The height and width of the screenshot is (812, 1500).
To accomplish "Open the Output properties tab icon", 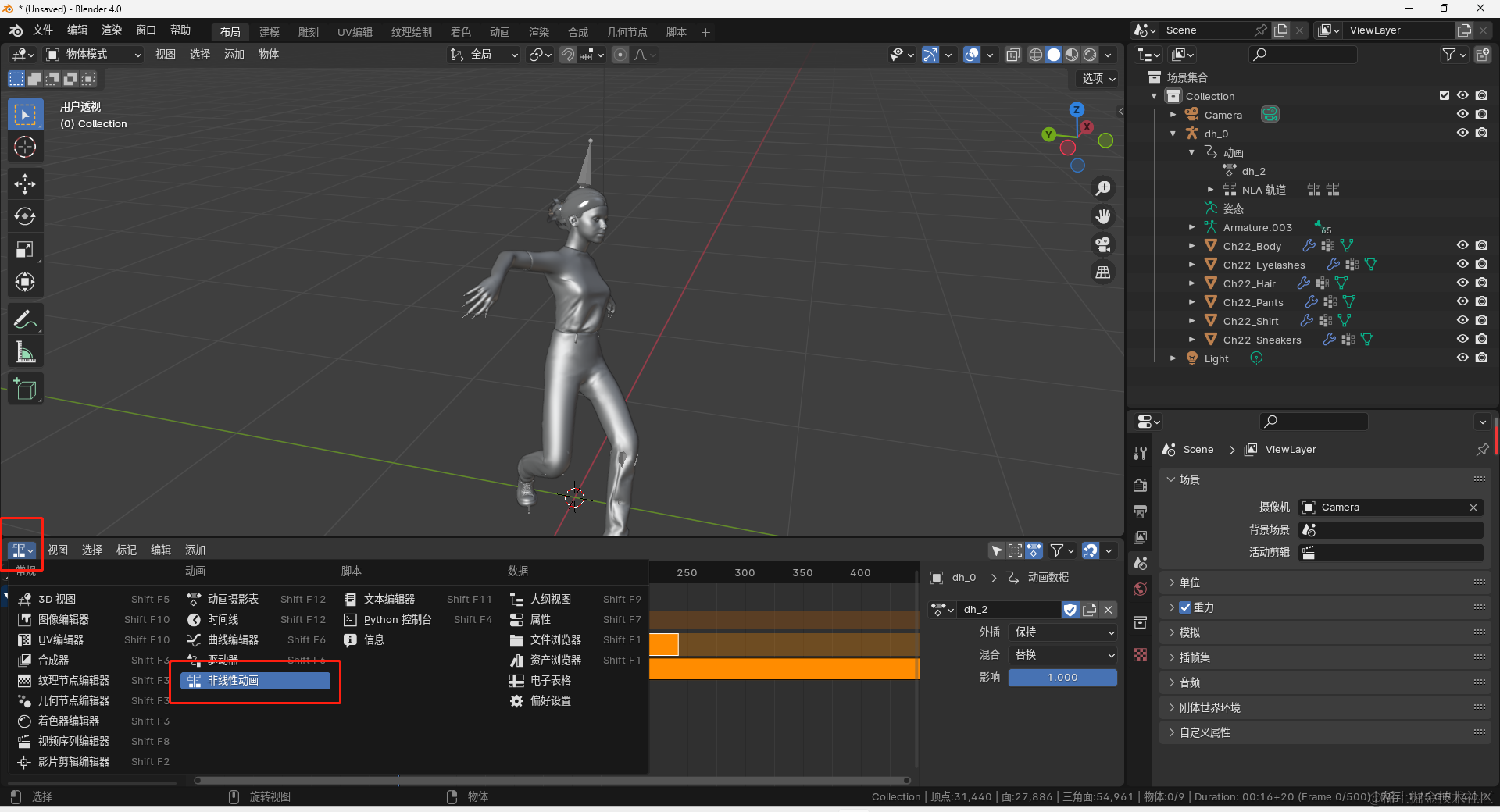I will [x=1140, y=511].
